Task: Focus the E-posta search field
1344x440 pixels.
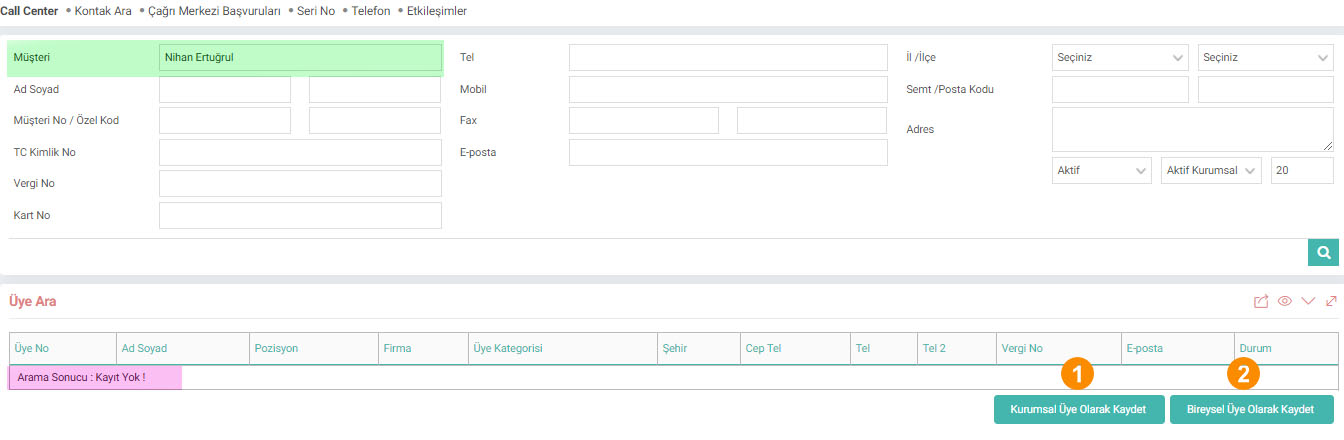Action: tap(728, 152)
